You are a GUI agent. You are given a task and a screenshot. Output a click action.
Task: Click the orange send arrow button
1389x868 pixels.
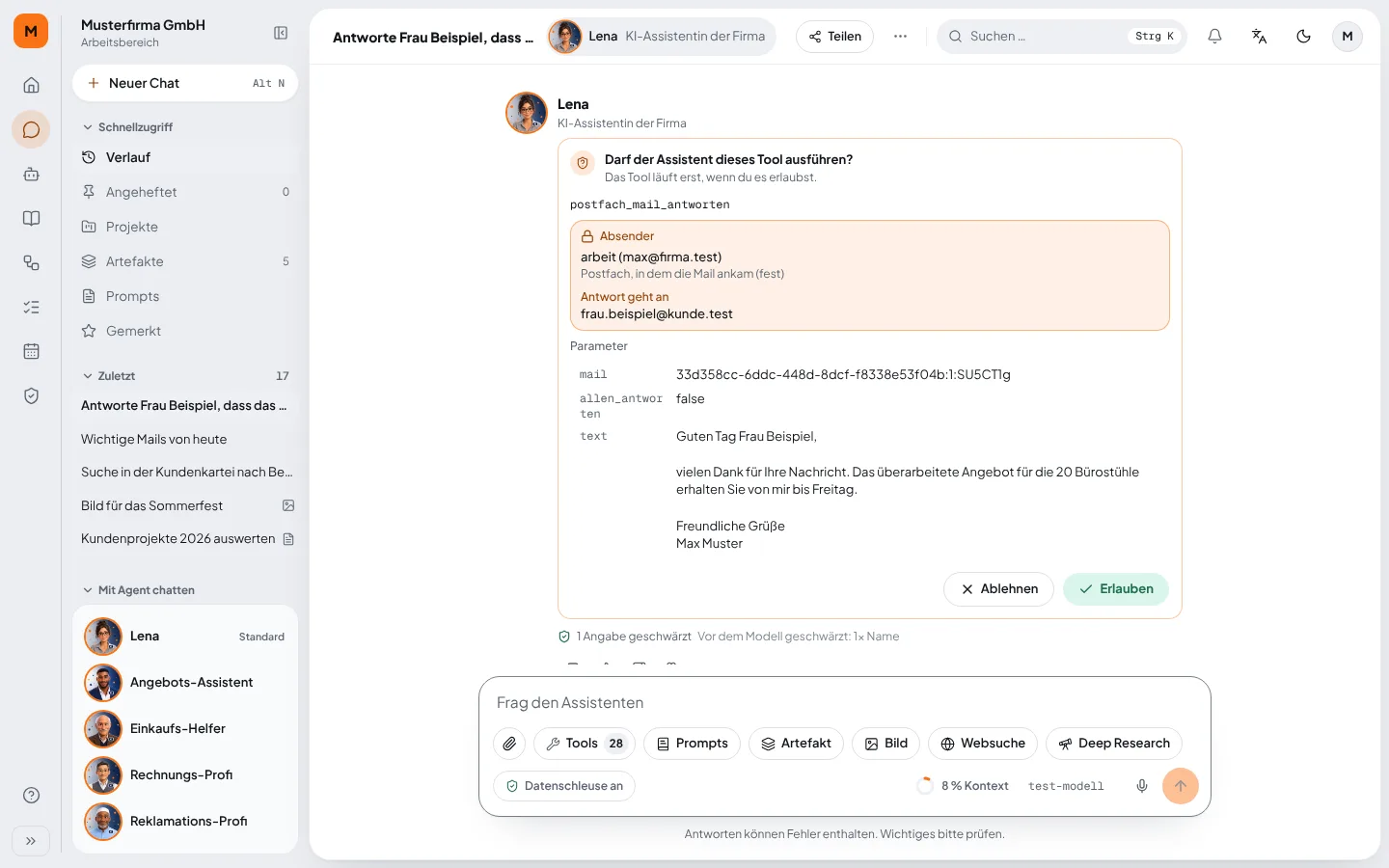point(1180,786)
